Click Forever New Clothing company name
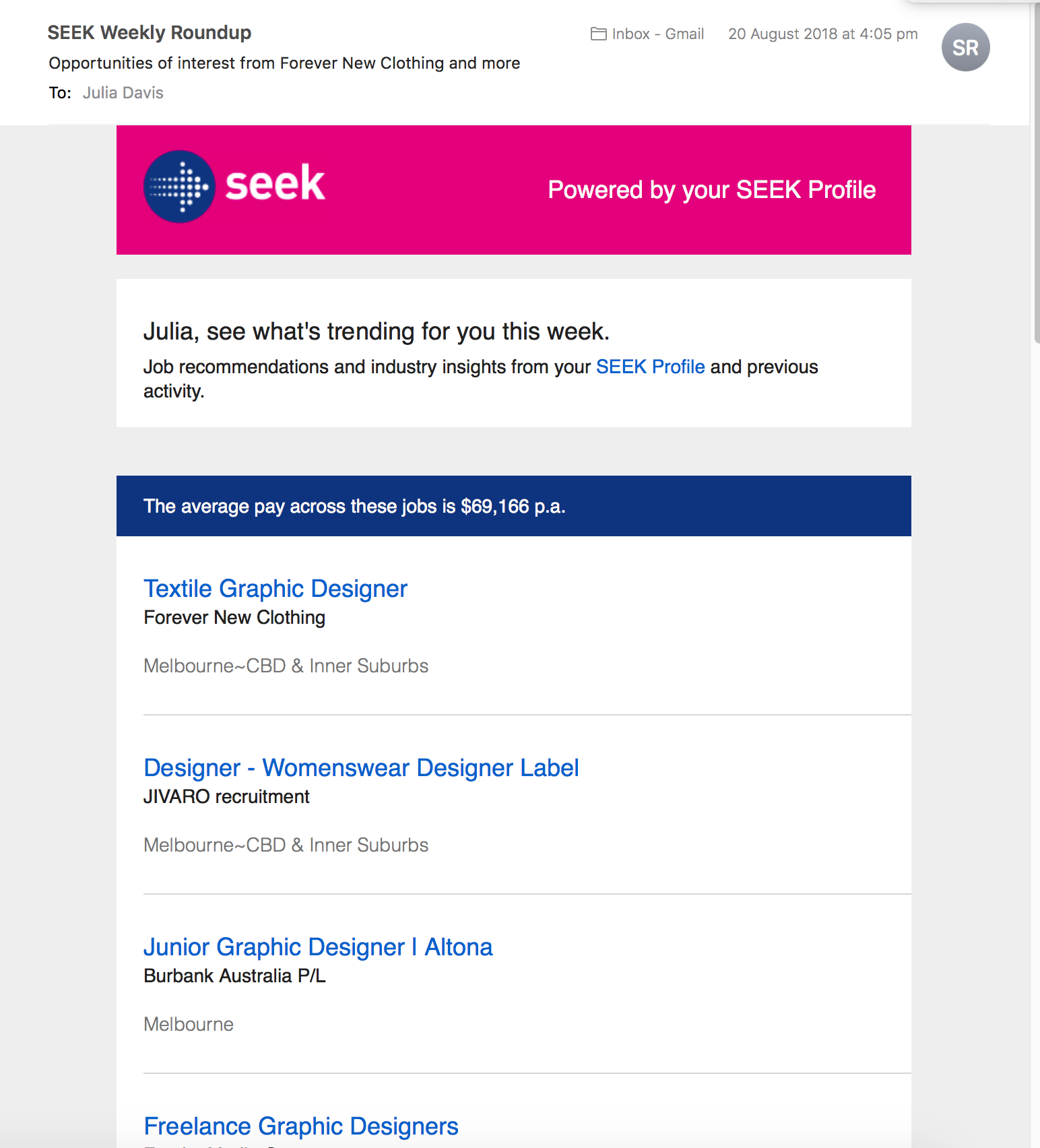The height and width of the screenshot is (1148, 1040). (234, 617)
